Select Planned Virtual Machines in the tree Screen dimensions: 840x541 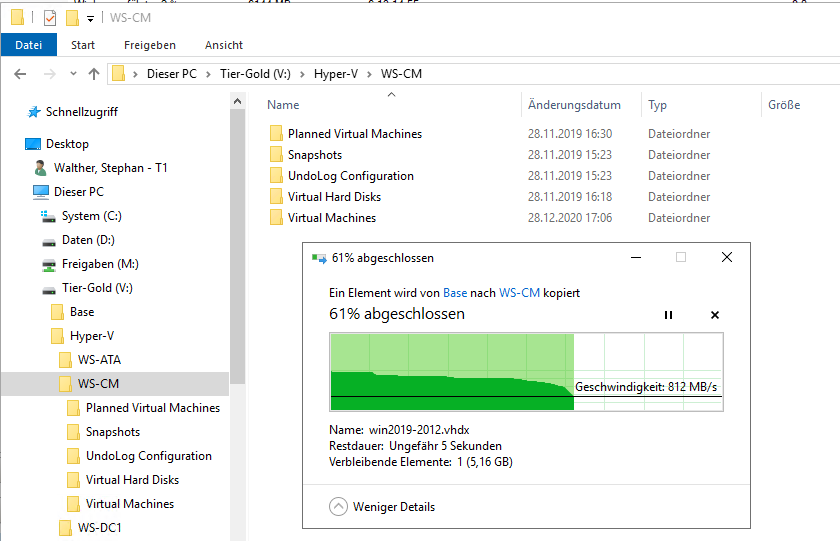coord(153,408)
